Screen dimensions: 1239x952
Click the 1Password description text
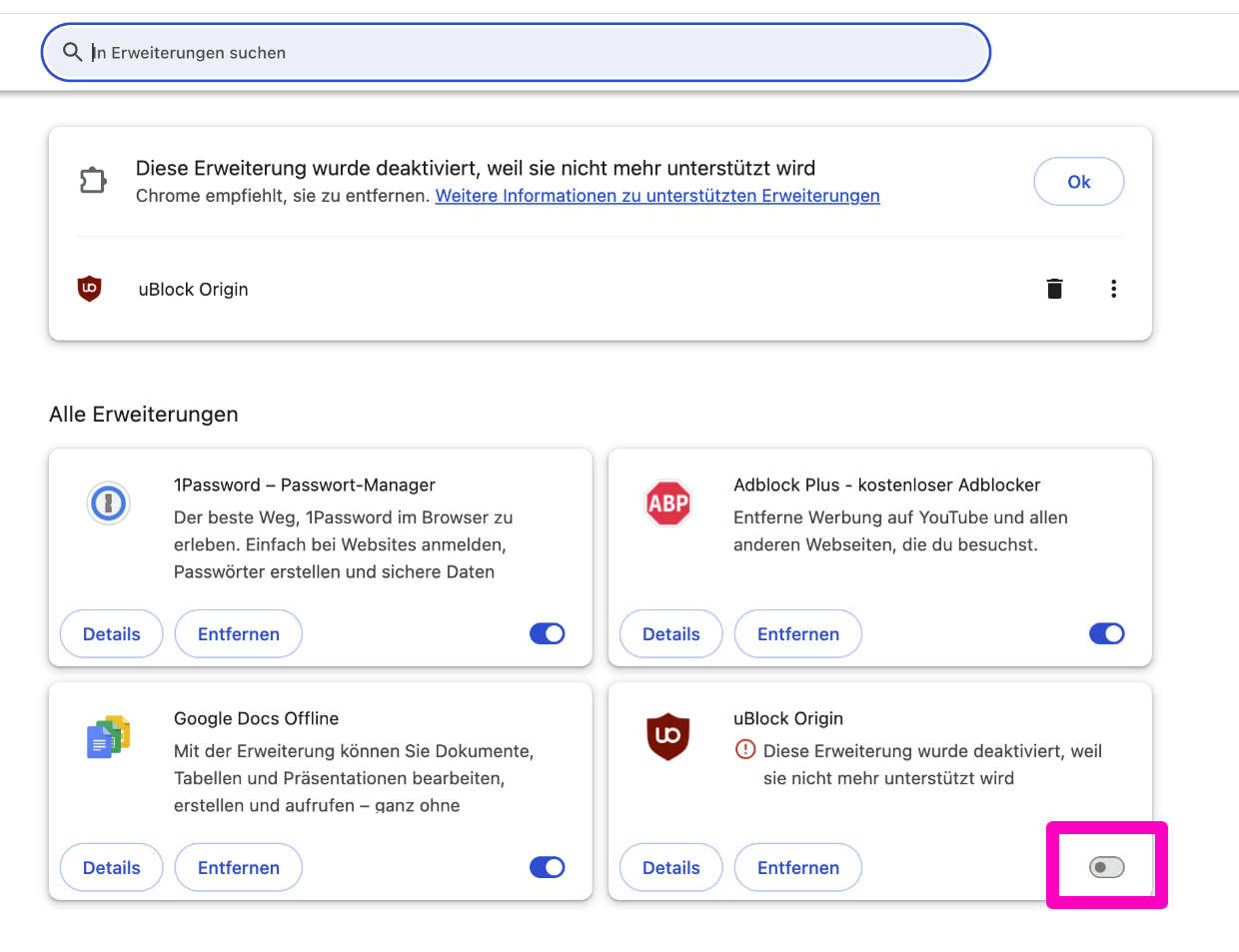(x=343, y=544)
